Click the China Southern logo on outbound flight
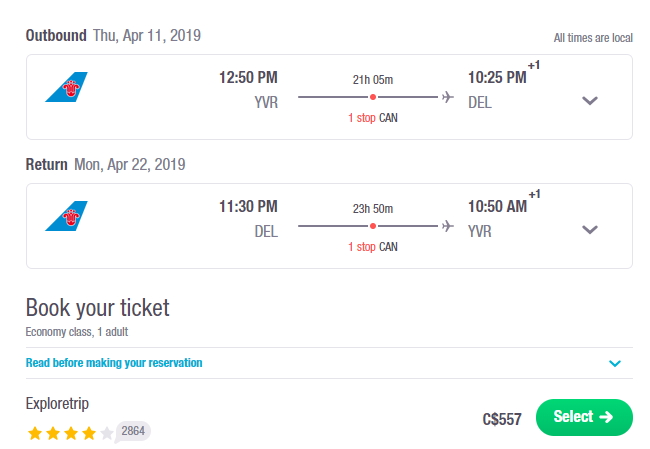The image size is (650, 449). [x=66, y=87]
